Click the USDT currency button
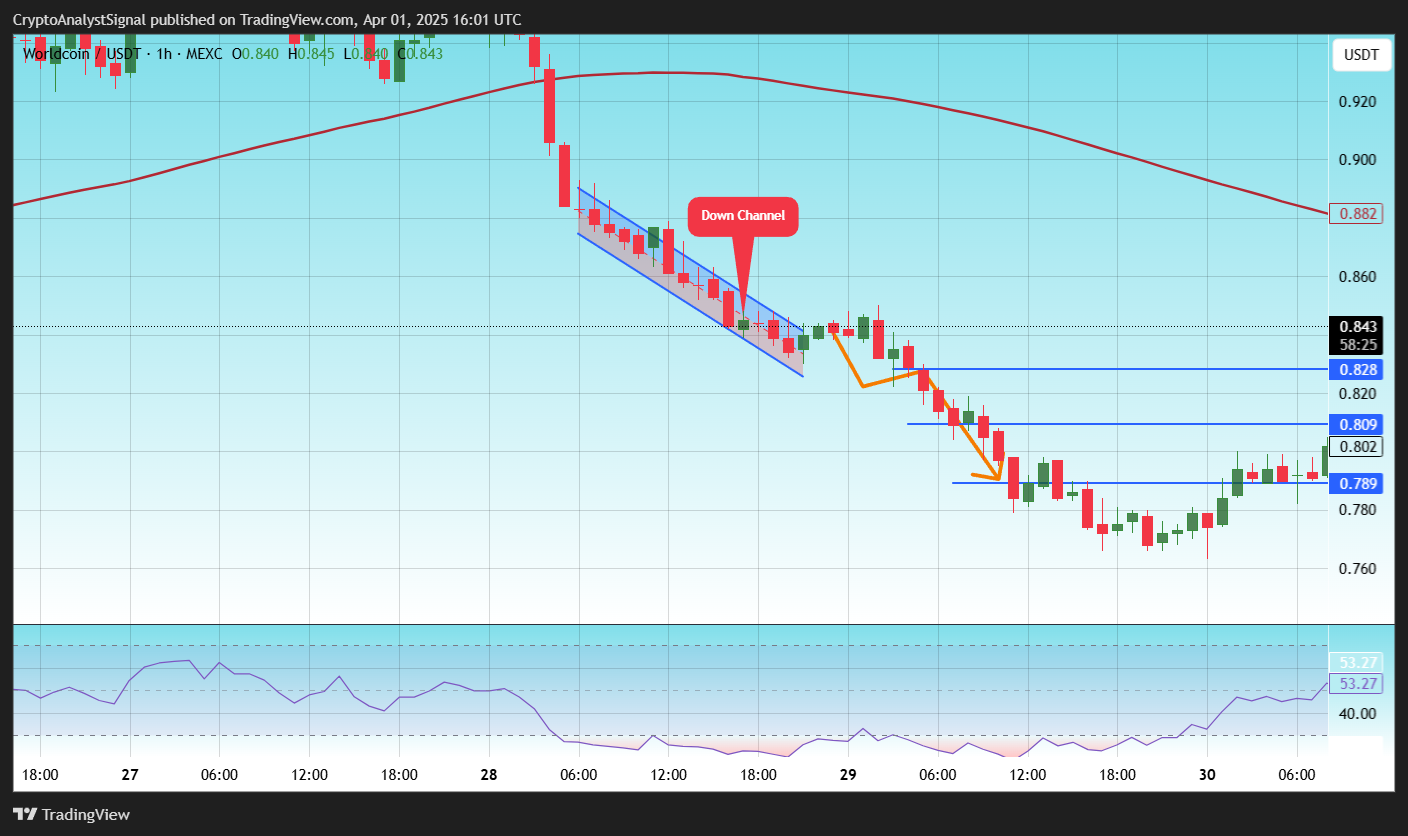Viewport: 1408px width, 836px height. [1362, 55]
